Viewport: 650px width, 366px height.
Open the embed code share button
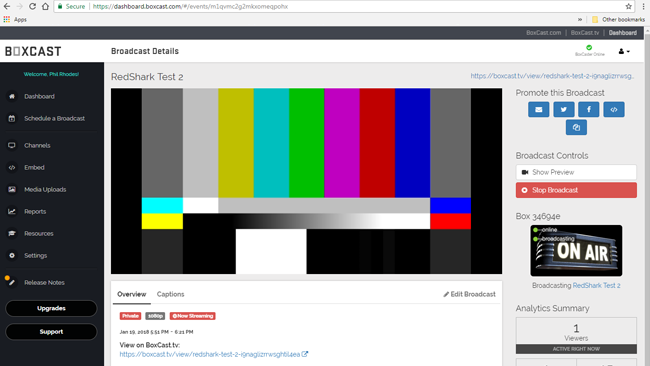tap(614, 109)
